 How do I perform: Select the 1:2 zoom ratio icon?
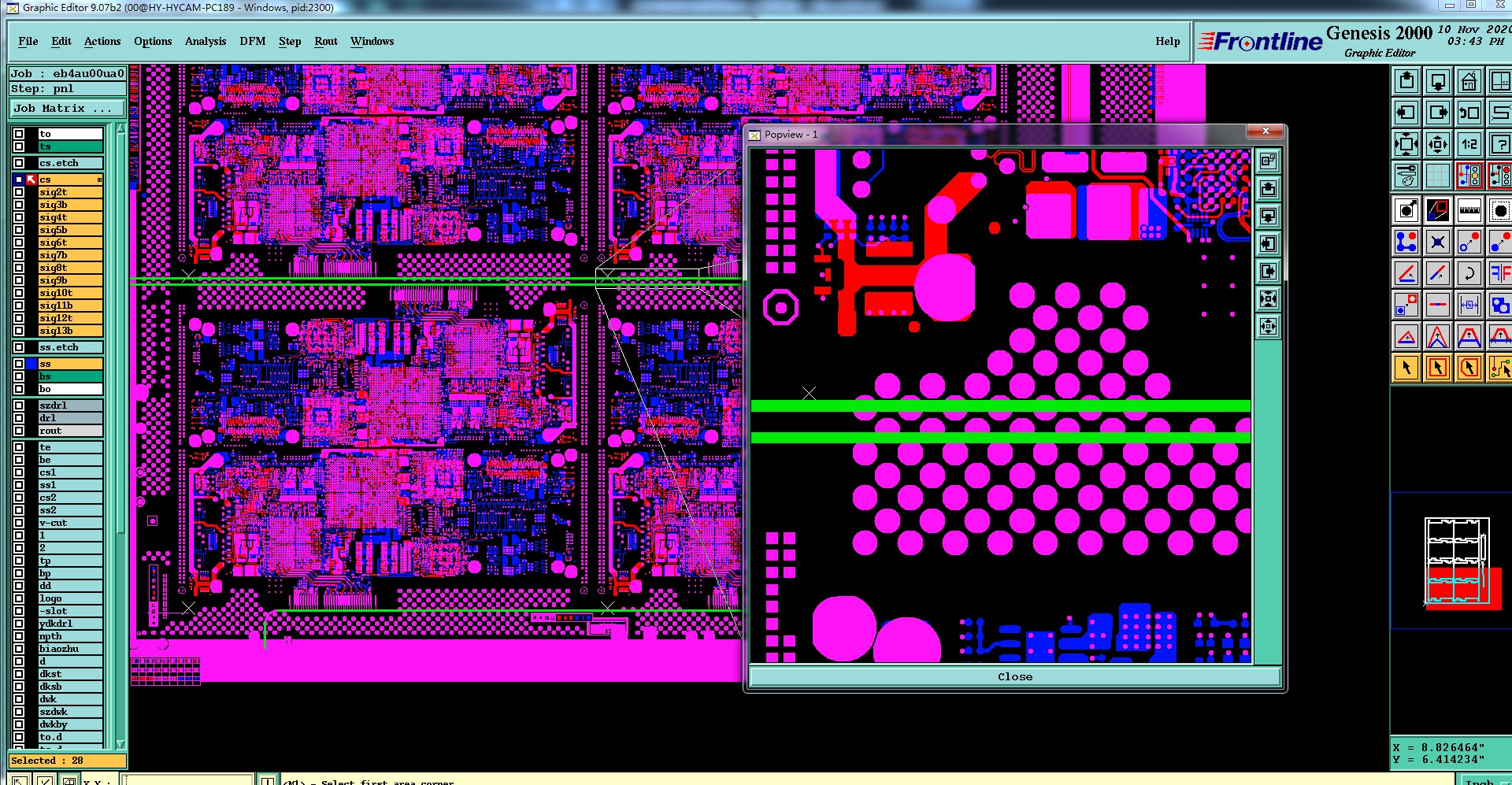coord(1469,144)
